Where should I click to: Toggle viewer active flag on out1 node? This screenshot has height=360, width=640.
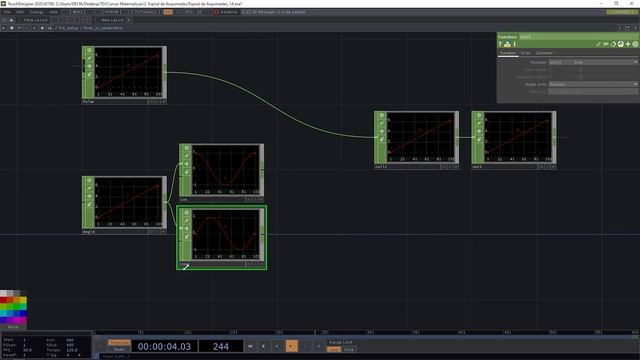tap(479, 116)
